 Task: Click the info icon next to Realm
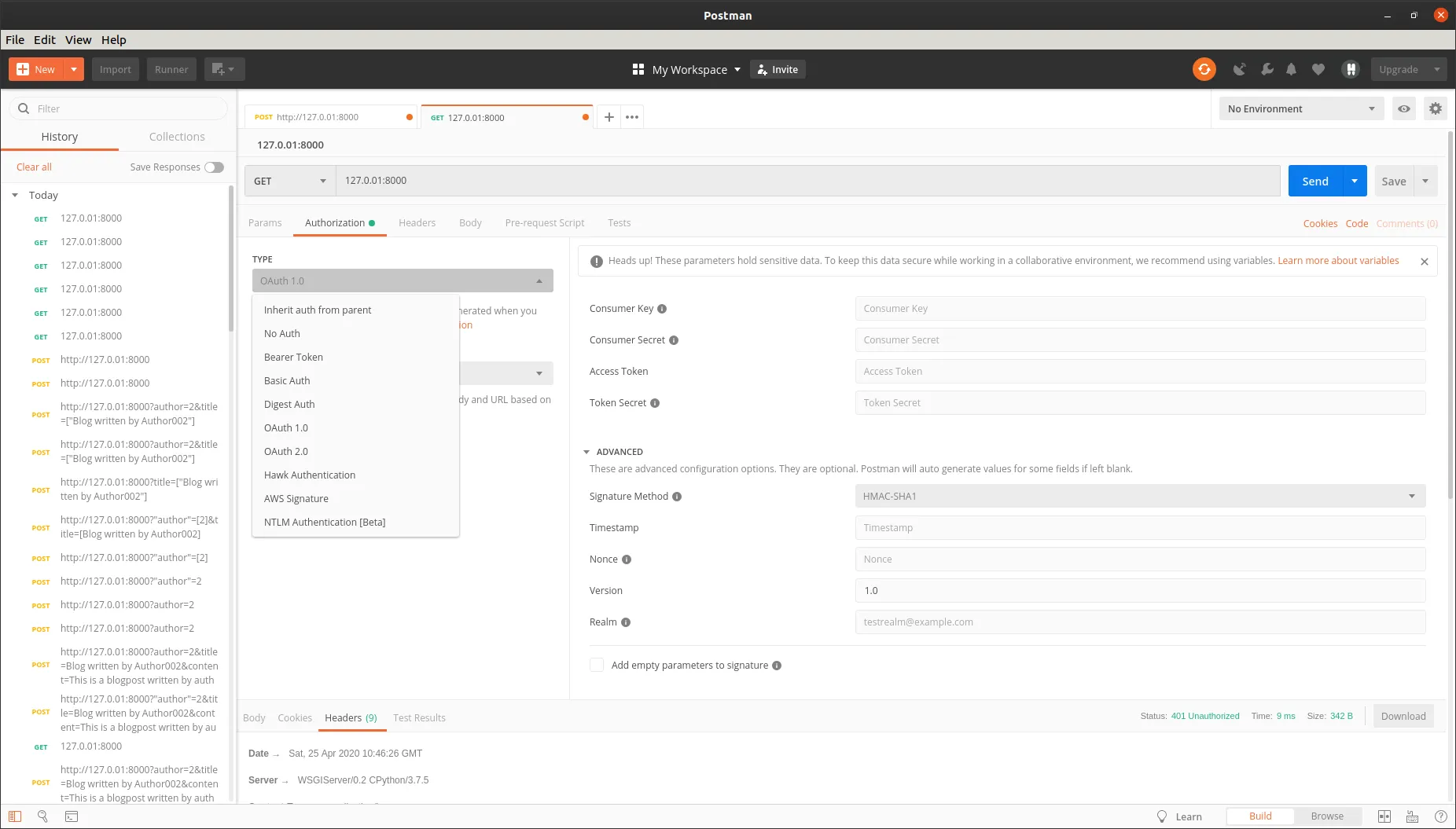(626, 622)
